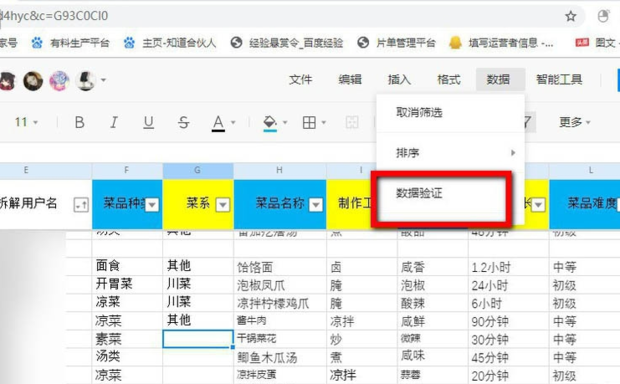This screenshot has height=384, width=620.
Task: Open the 图文 bookmark
Action: [596, 43]
